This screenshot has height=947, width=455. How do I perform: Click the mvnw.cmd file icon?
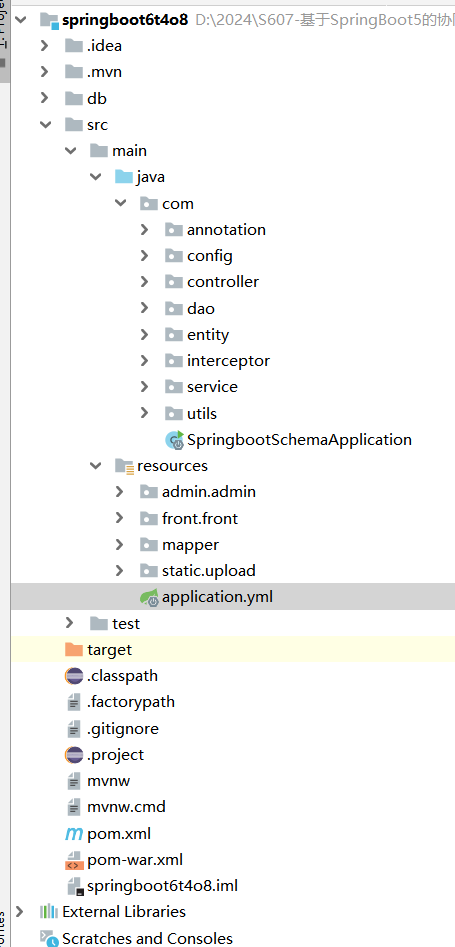pos(74,807)
